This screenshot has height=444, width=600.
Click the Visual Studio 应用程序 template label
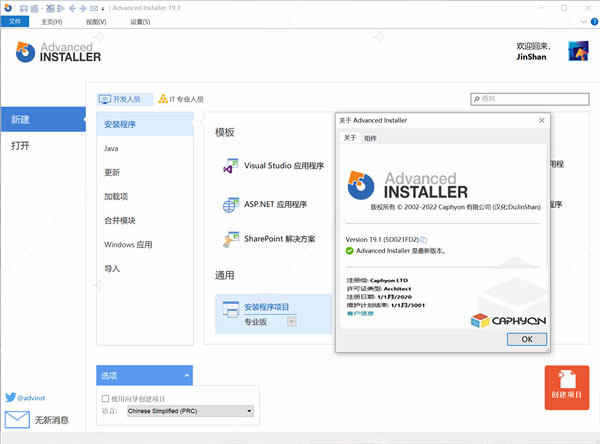click(284, 166)
